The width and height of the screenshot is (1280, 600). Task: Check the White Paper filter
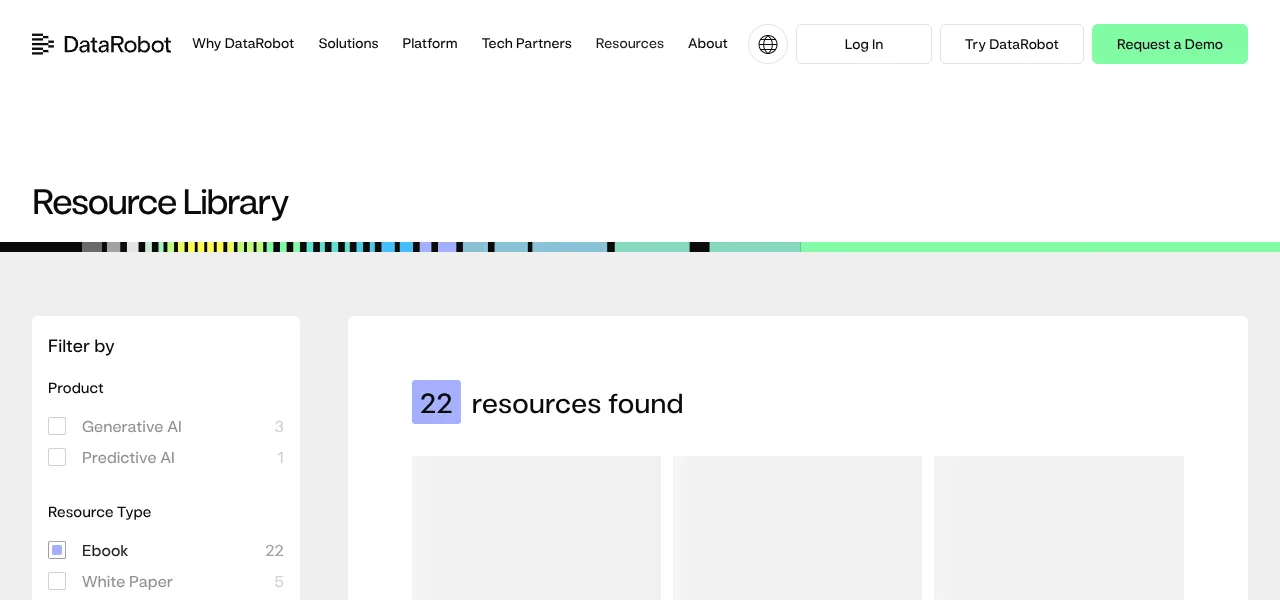57,581
